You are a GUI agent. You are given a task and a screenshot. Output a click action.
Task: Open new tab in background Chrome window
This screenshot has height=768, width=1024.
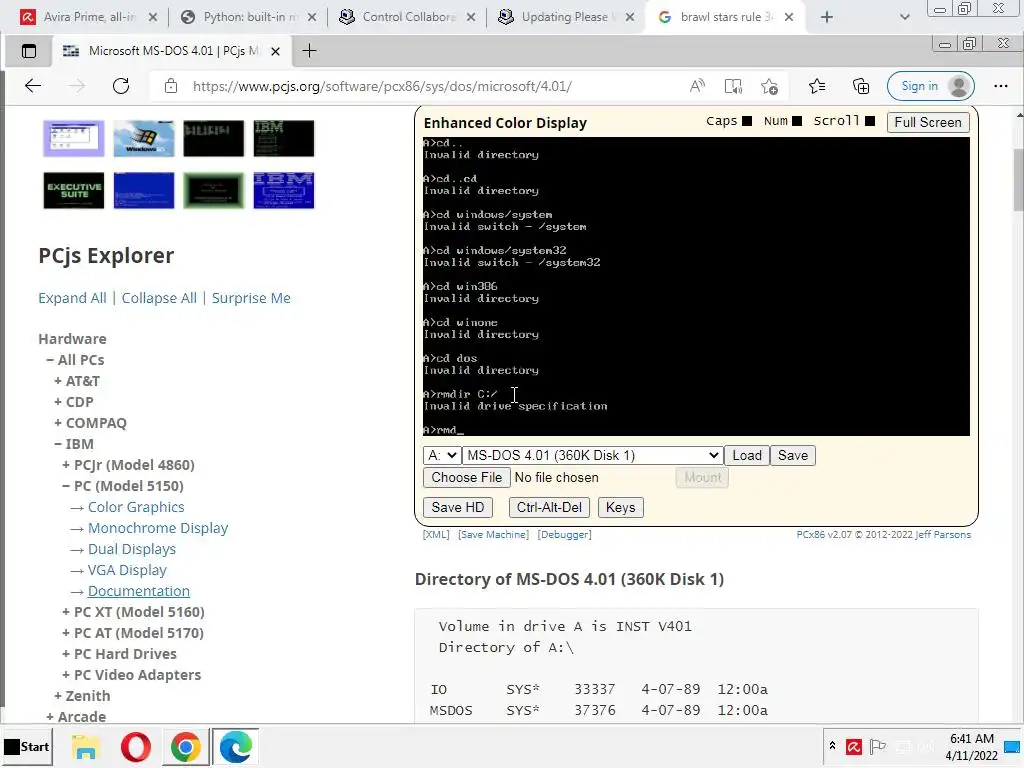(x=827, y=17)
